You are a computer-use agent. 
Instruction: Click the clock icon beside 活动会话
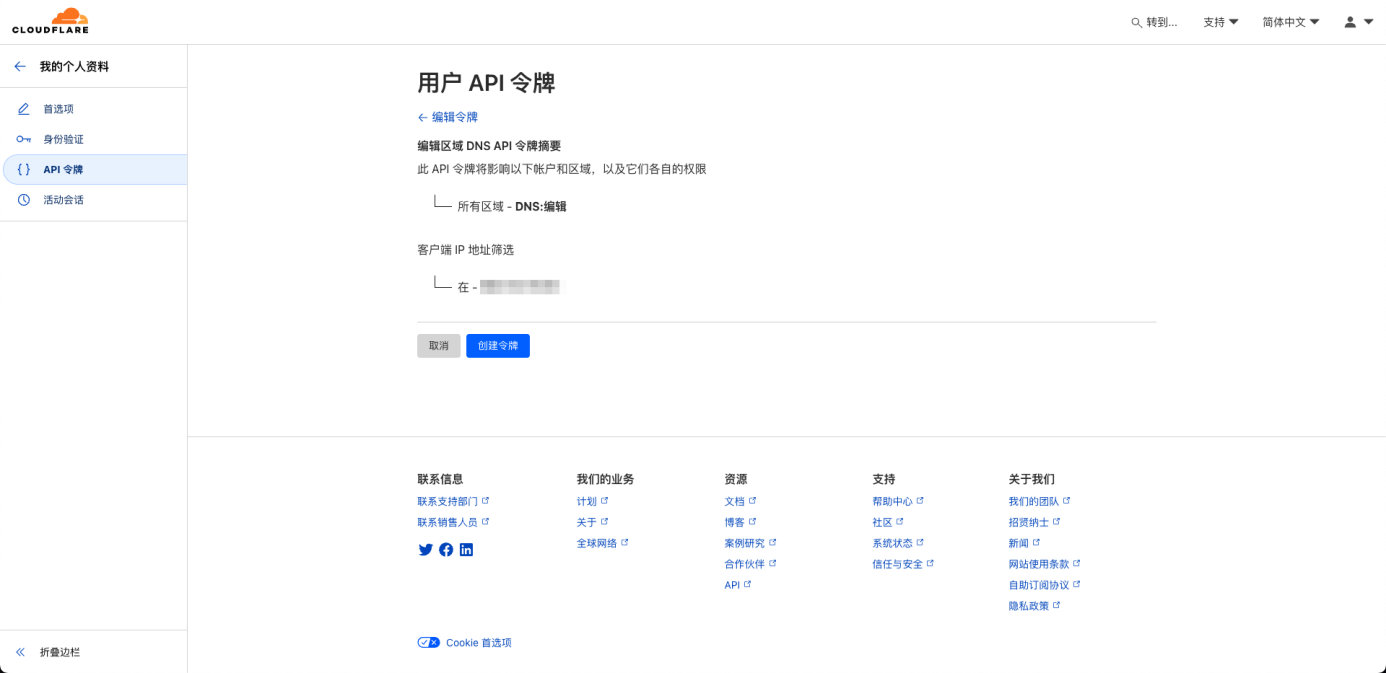click(x=24, y=199)
